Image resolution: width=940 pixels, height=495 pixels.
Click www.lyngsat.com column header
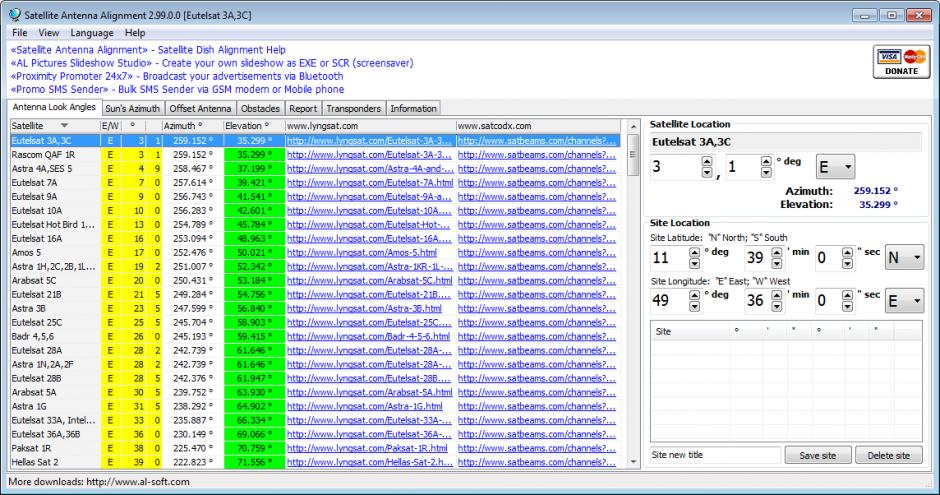[370, 126]
